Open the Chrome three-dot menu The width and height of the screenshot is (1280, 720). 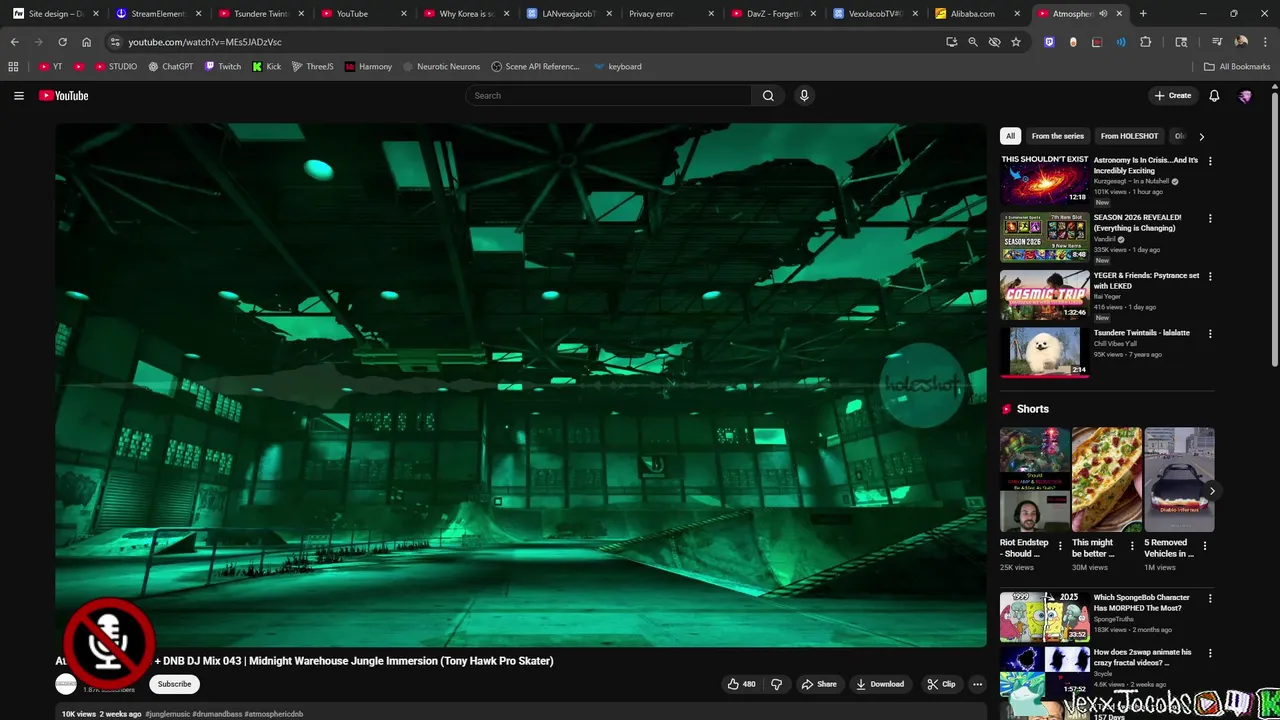point(1263,42)
